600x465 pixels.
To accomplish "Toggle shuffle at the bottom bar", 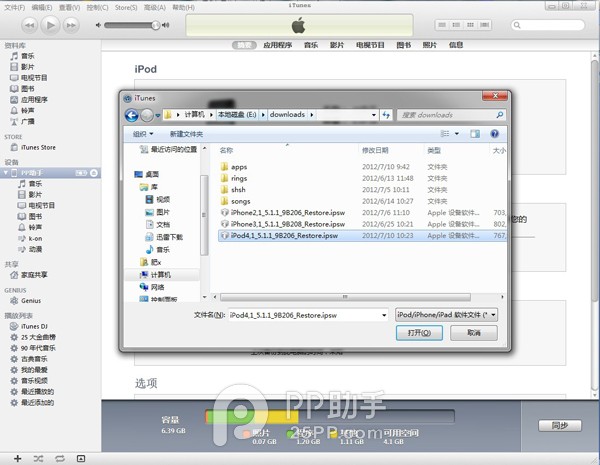I will [x=38, y=458].
